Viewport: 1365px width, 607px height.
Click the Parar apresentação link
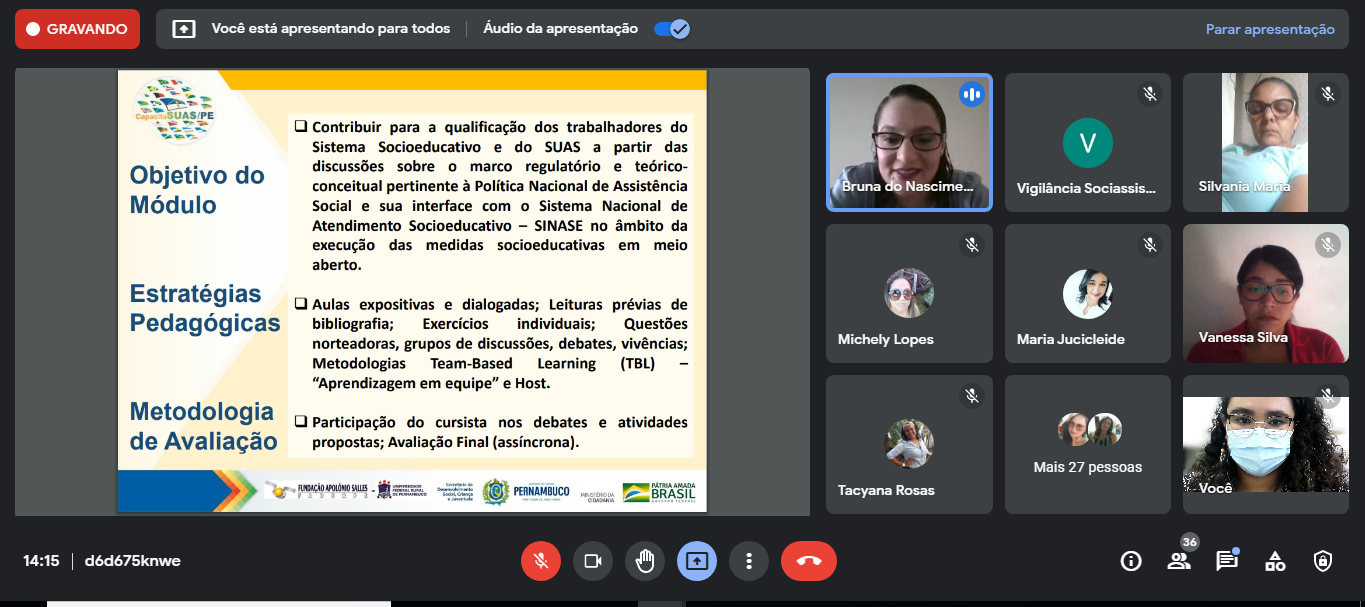click(1270, 29)
